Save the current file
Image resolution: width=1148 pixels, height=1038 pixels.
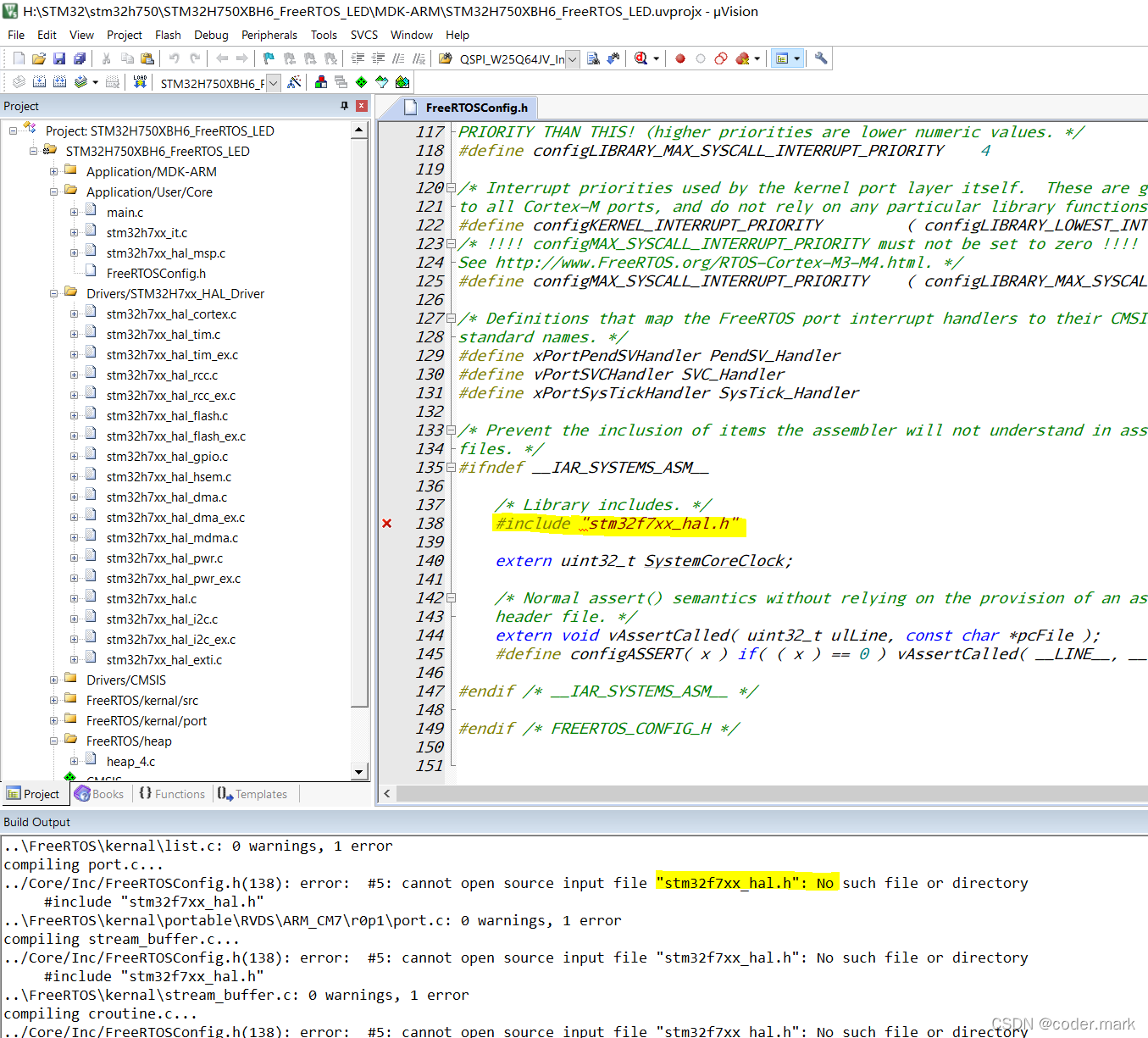59,58
